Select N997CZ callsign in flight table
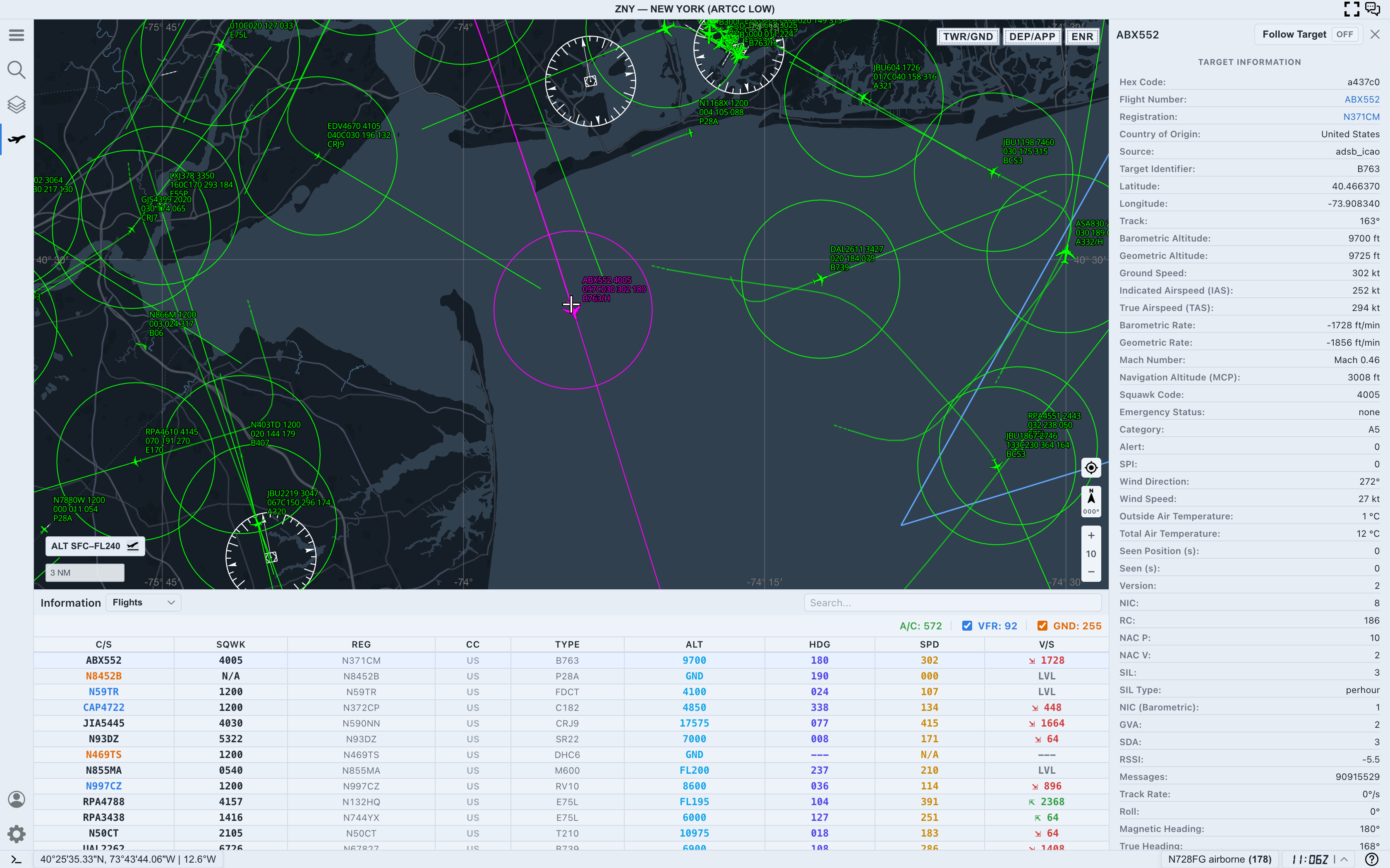 click(x=104, y=786)
